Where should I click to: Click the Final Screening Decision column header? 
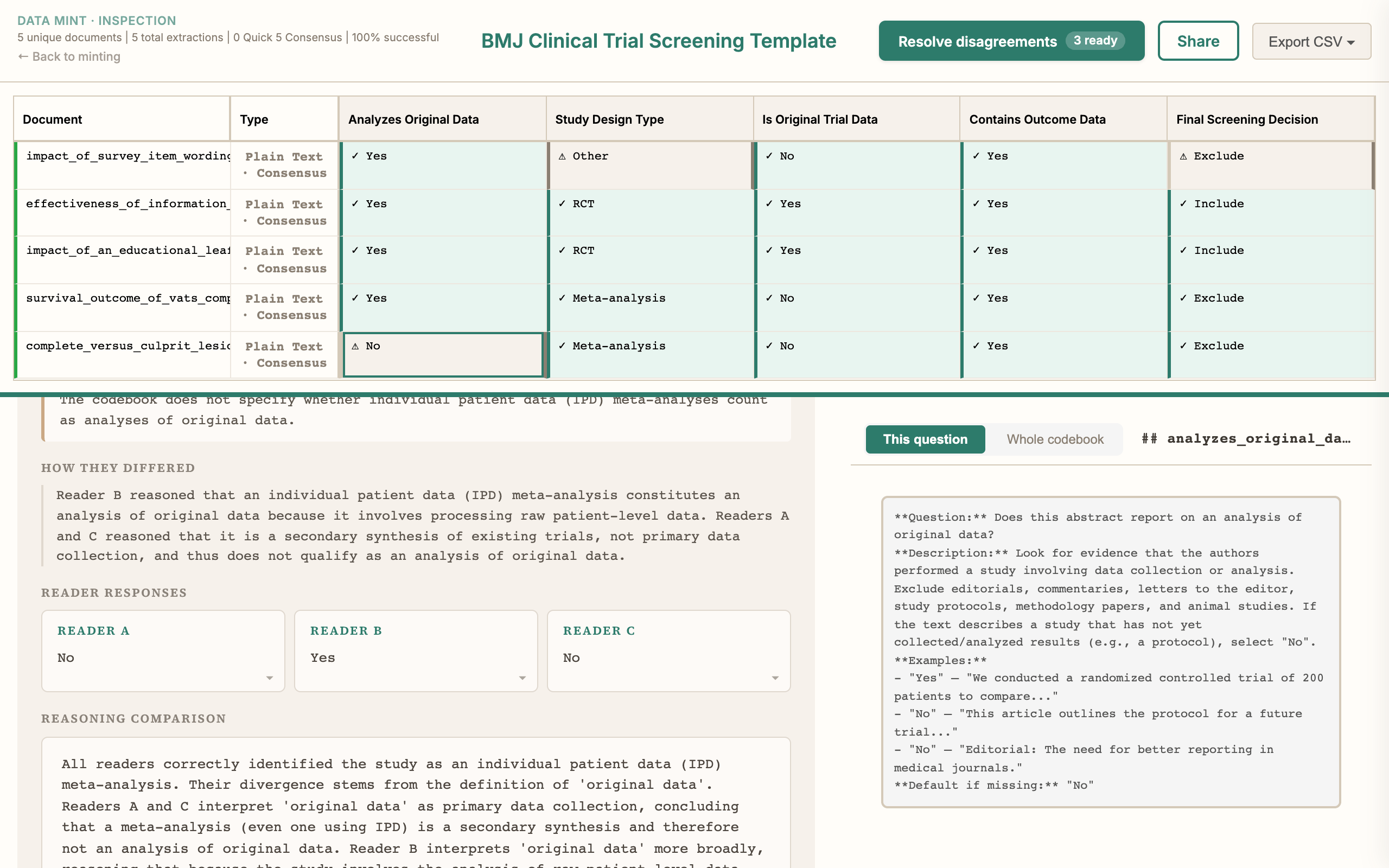click(x=1270, y=119)
